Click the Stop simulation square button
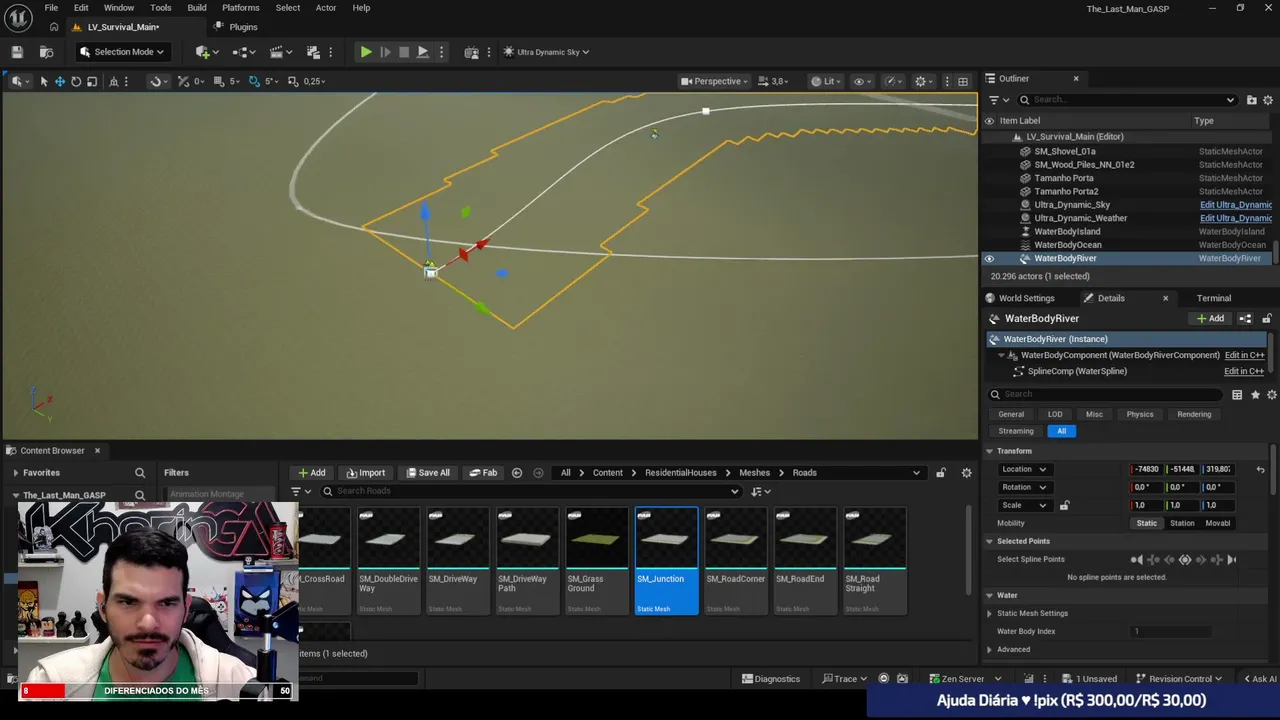Viewport: 1280px width, 720px height. click(404, 52)
